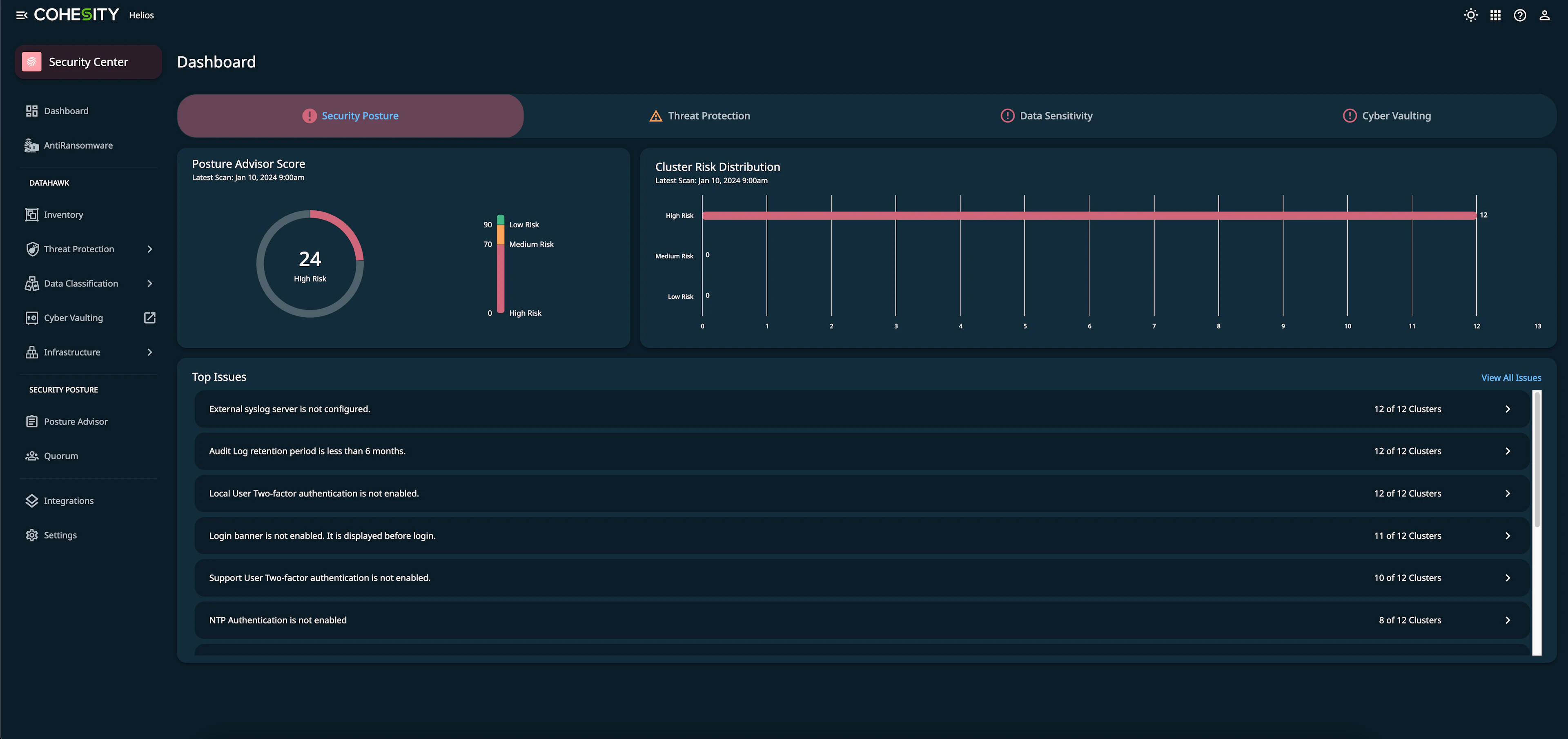Expand the NTP Authentication issue row
The image size is (1568, 739).
(x=1508, y=620)
